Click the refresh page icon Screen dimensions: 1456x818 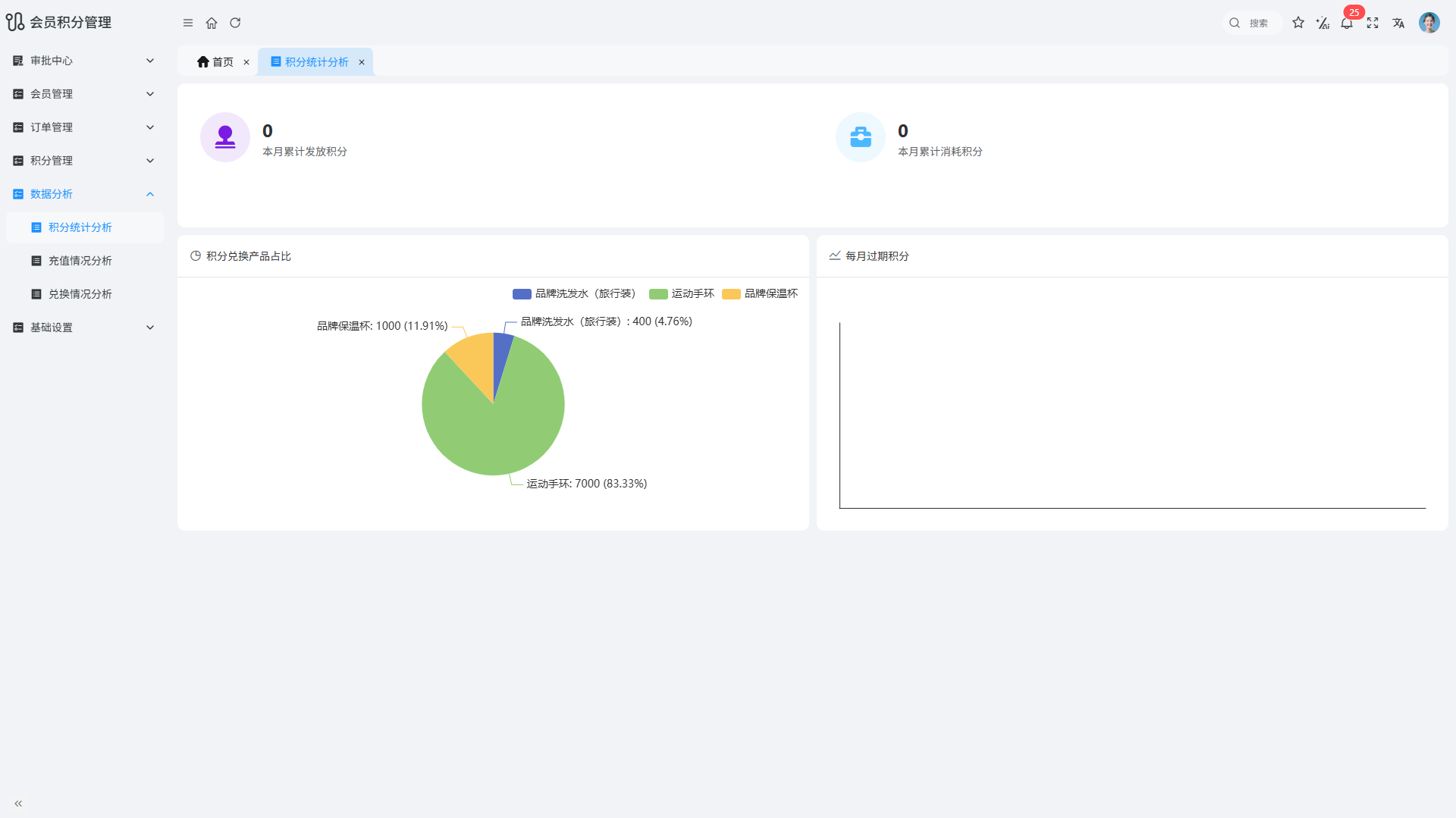[x=235, y=23]
